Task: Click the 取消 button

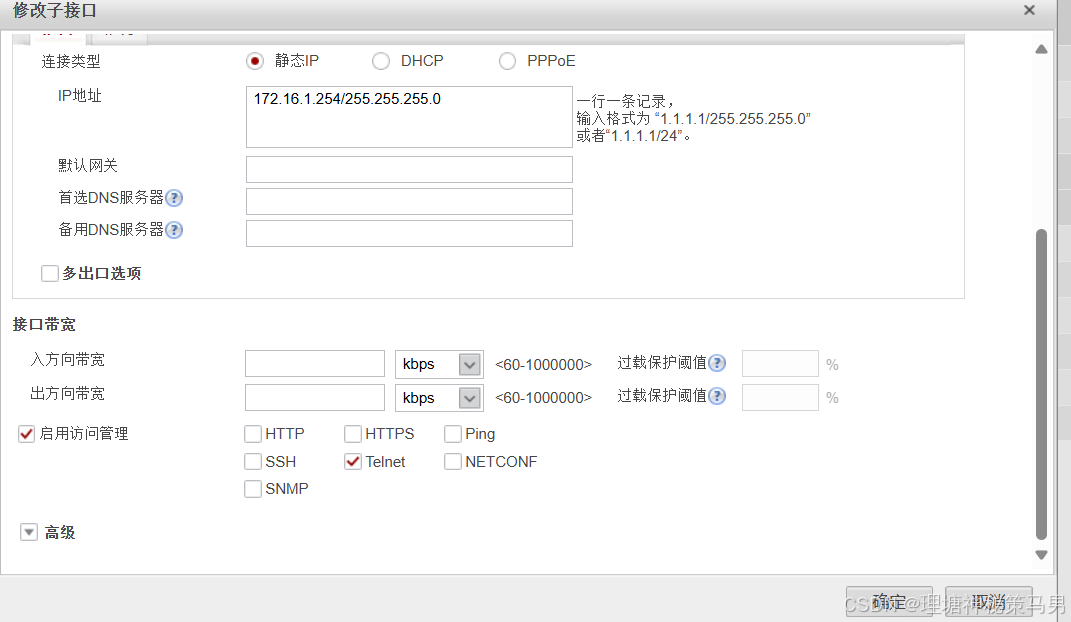Action: [x=988, y=602]
